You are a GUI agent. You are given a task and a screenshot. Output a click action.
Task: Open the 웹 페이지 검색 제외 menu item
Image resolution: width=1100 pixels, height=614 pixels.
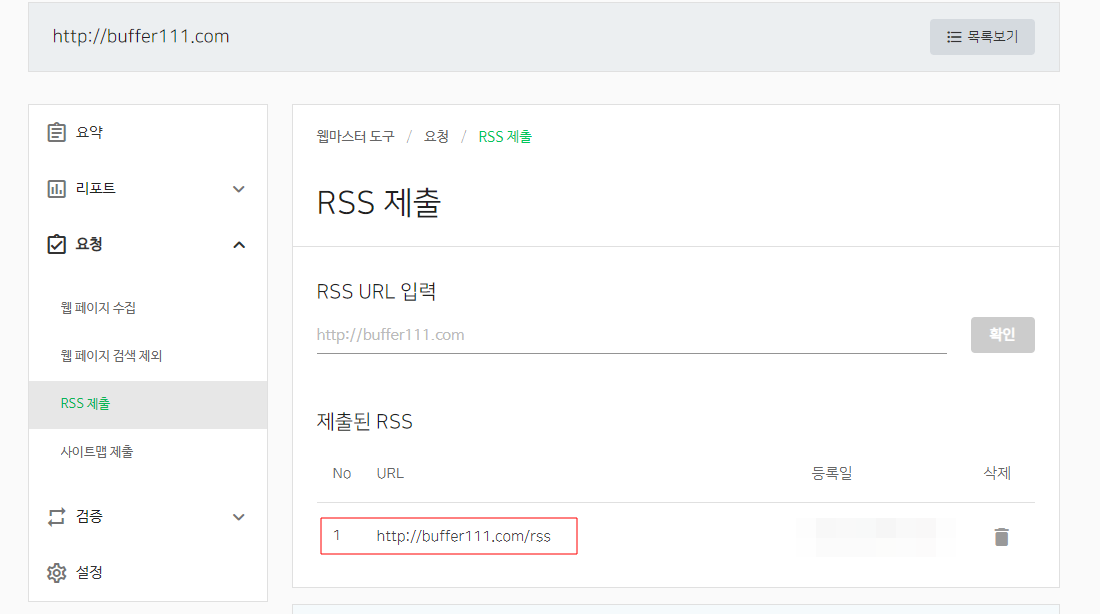click(x=113, y=355)
